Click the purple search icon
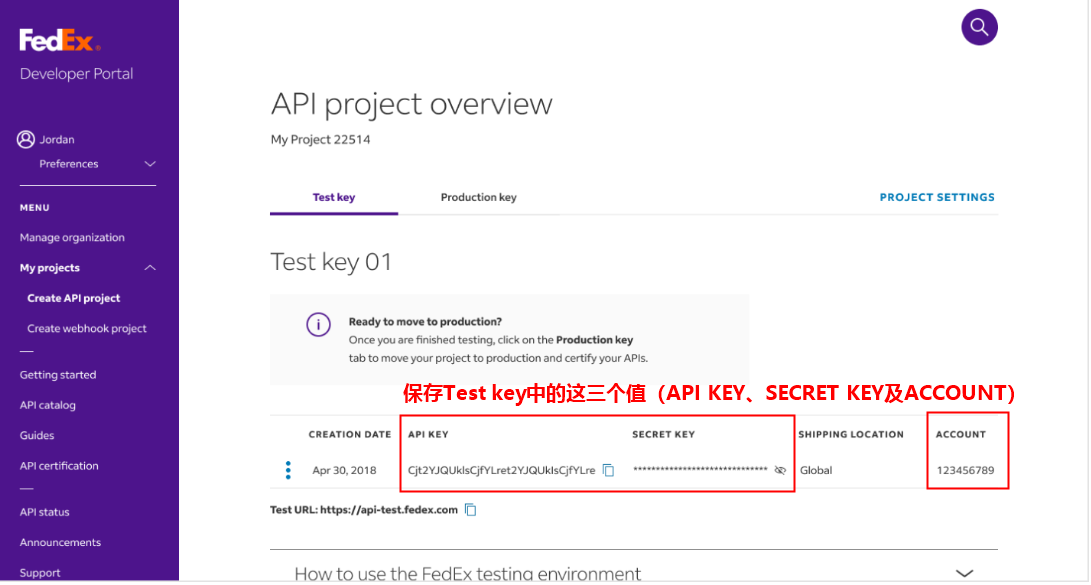 pyautogui.click(x=979, y=27)
